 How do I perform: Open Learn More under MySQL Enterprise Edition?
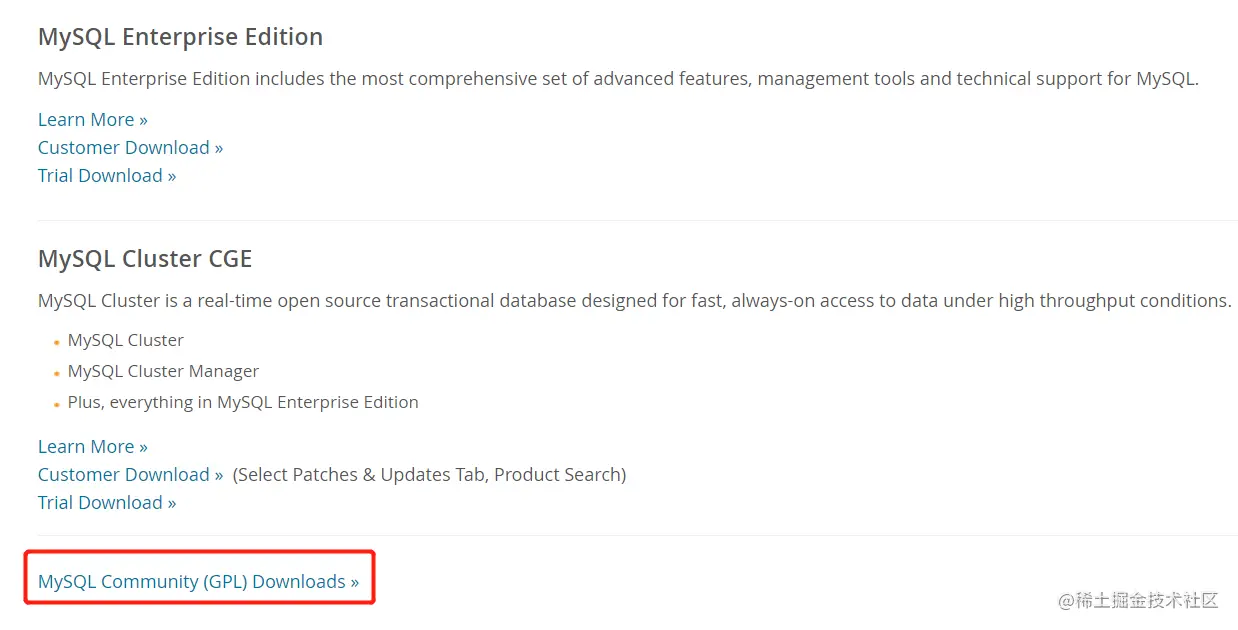tap(92, 120)
